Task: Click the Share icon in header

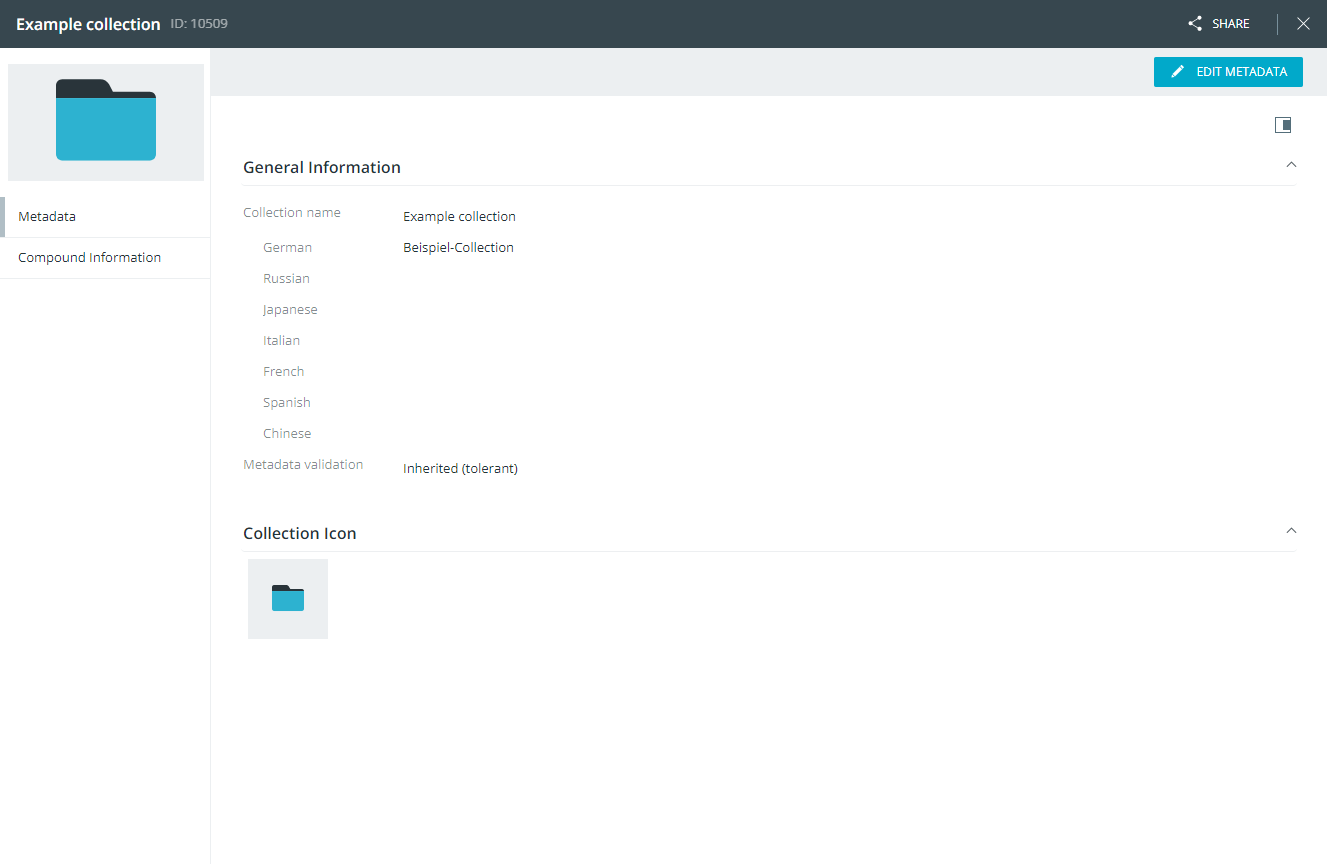Action: click(1195, 24)
